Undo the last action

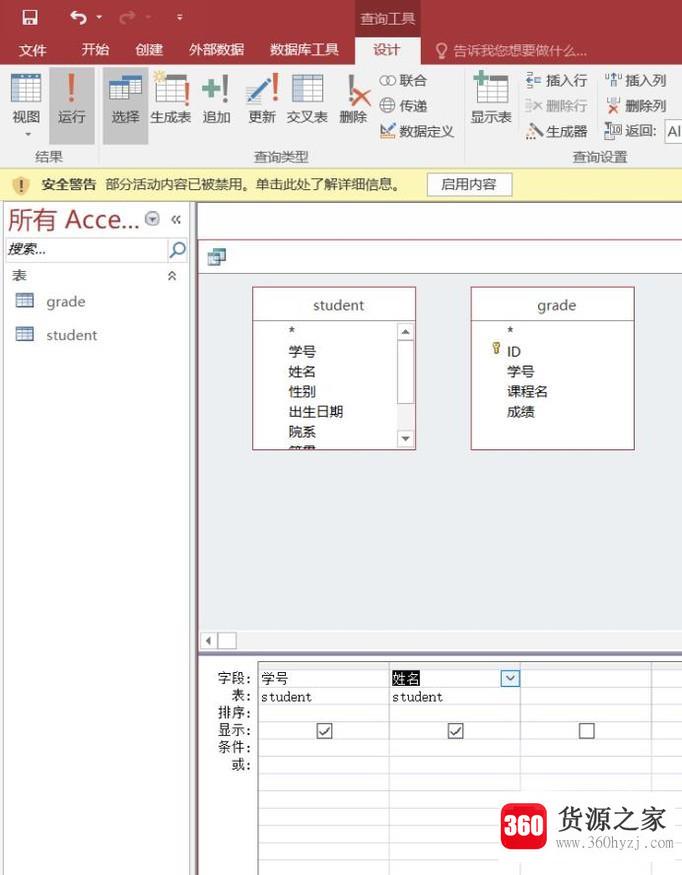pyautogui.click(x=79, y=17)
